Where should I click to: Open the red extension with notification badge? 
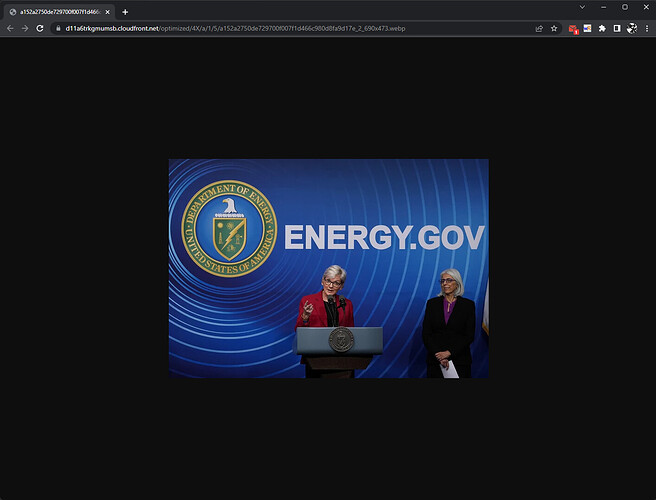click(x=573, y=29)
